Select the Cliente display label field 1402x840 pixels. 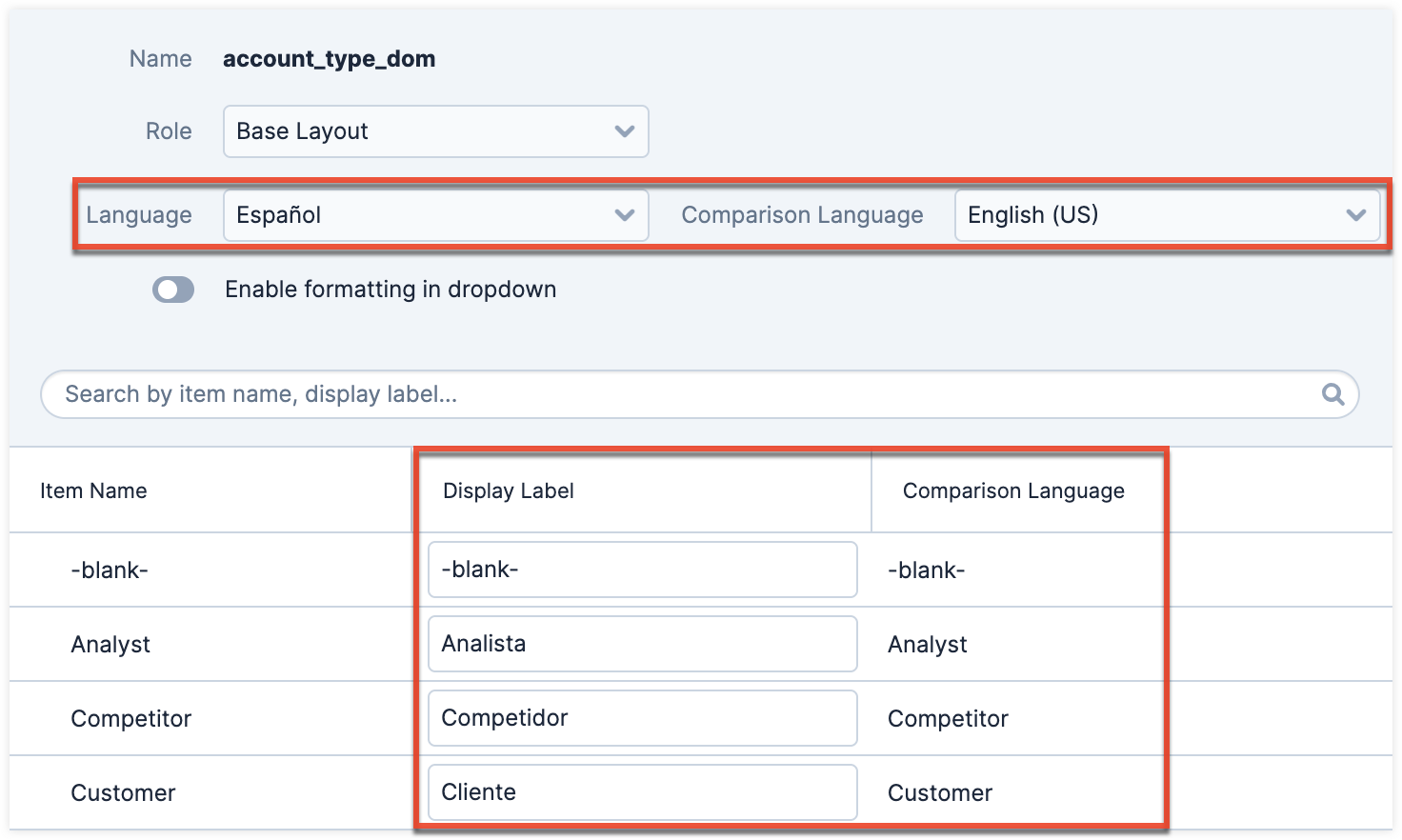[x=642, y=792]
